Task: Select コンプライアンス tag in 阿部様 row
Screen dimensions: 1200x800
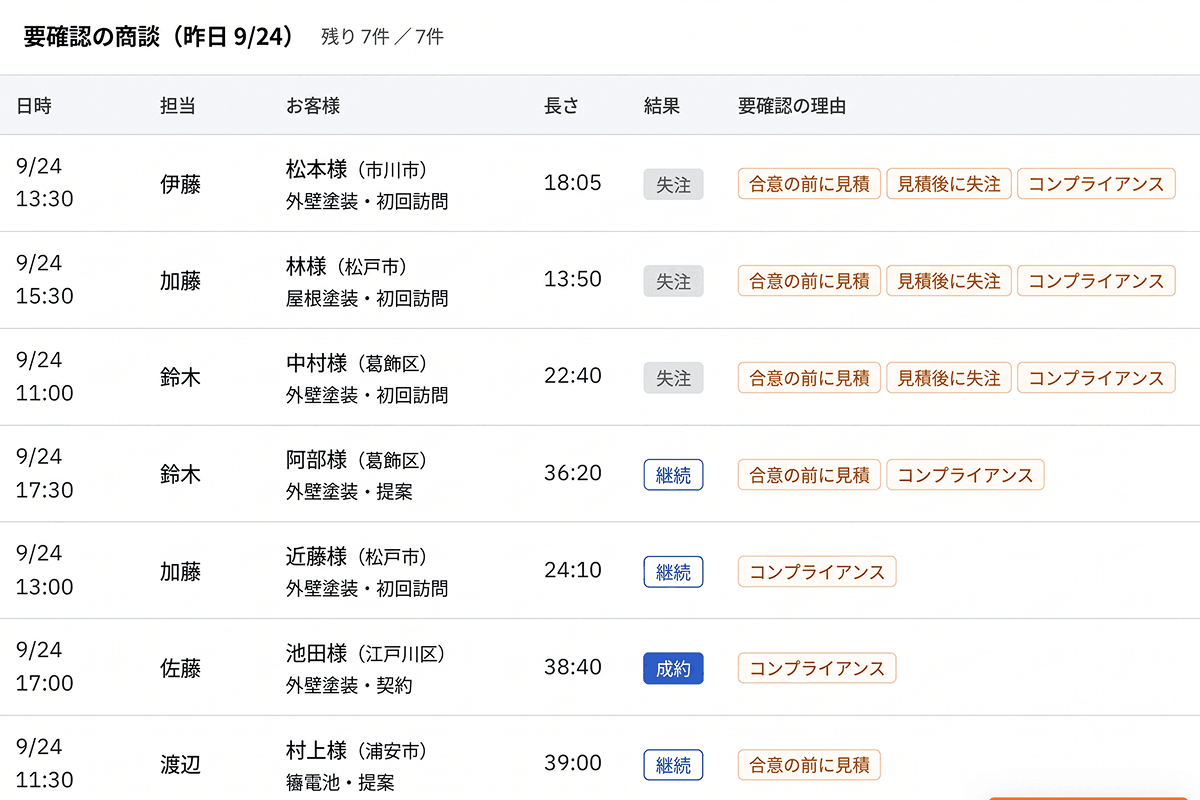Action: [x=966, y=475]
